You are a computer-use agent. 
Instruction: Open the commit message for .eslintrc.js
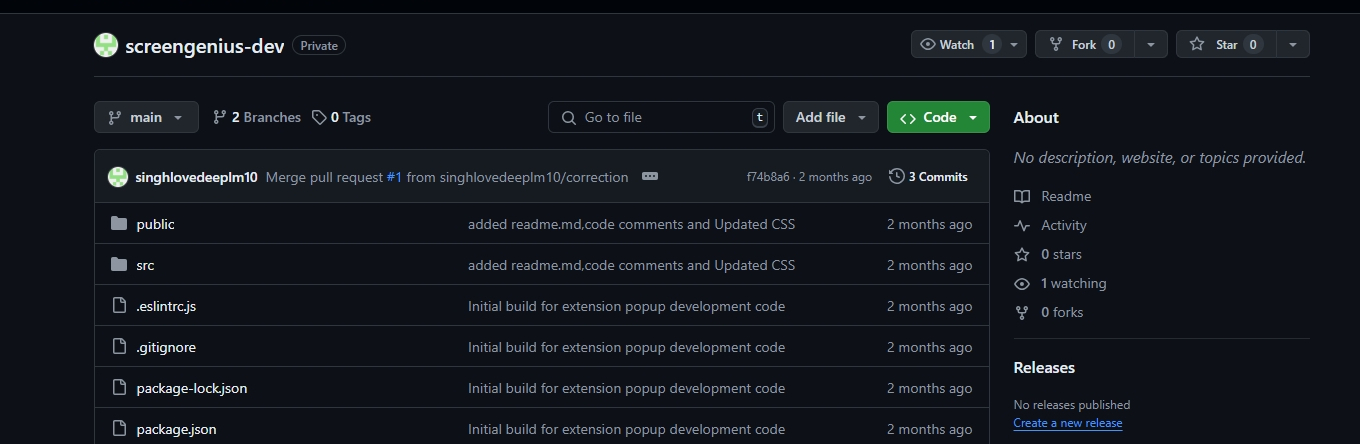coord(626,306)
